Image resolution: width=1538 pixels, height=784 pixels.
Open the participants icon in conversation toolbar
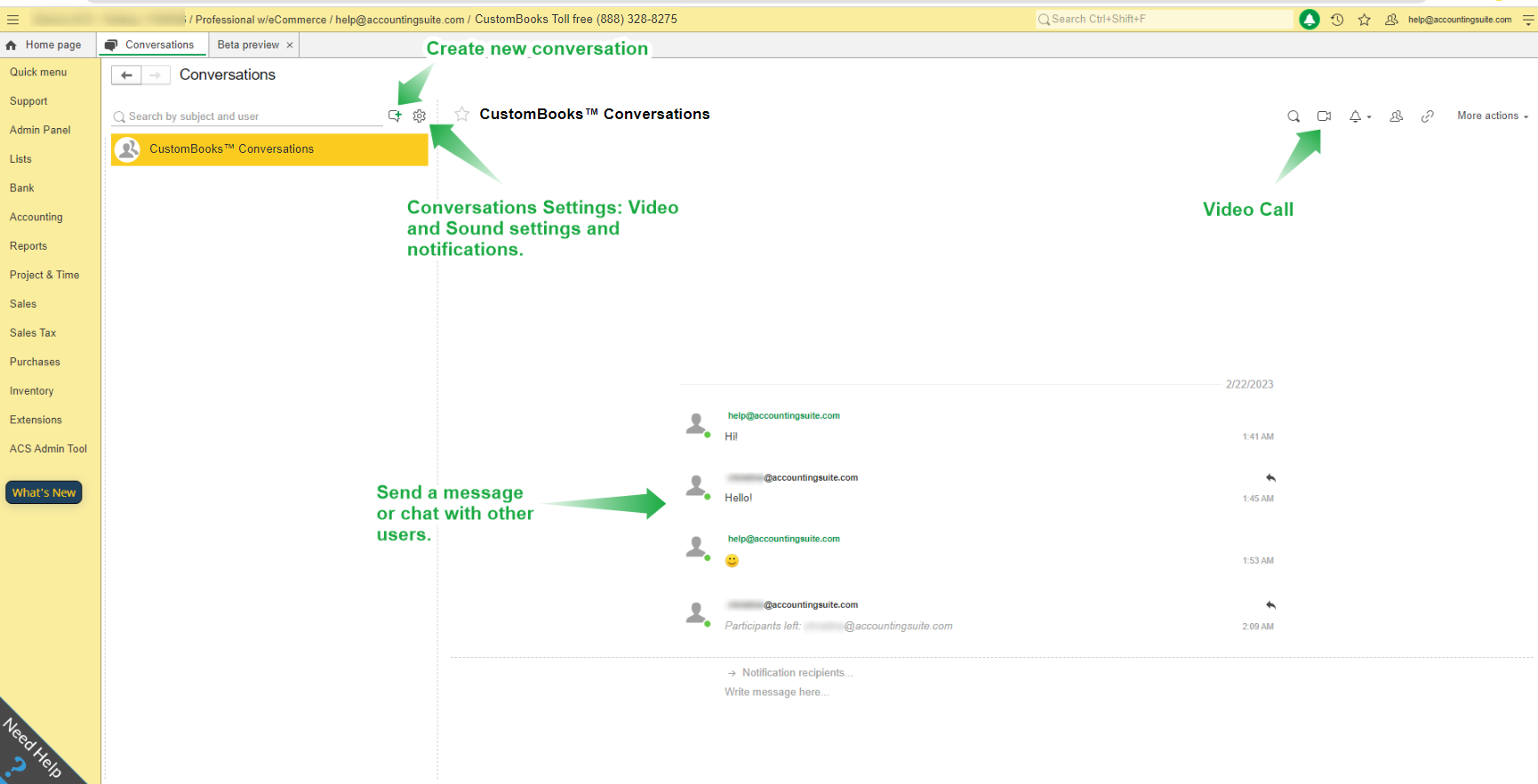pyautogui.click(x=1396, y=116)
